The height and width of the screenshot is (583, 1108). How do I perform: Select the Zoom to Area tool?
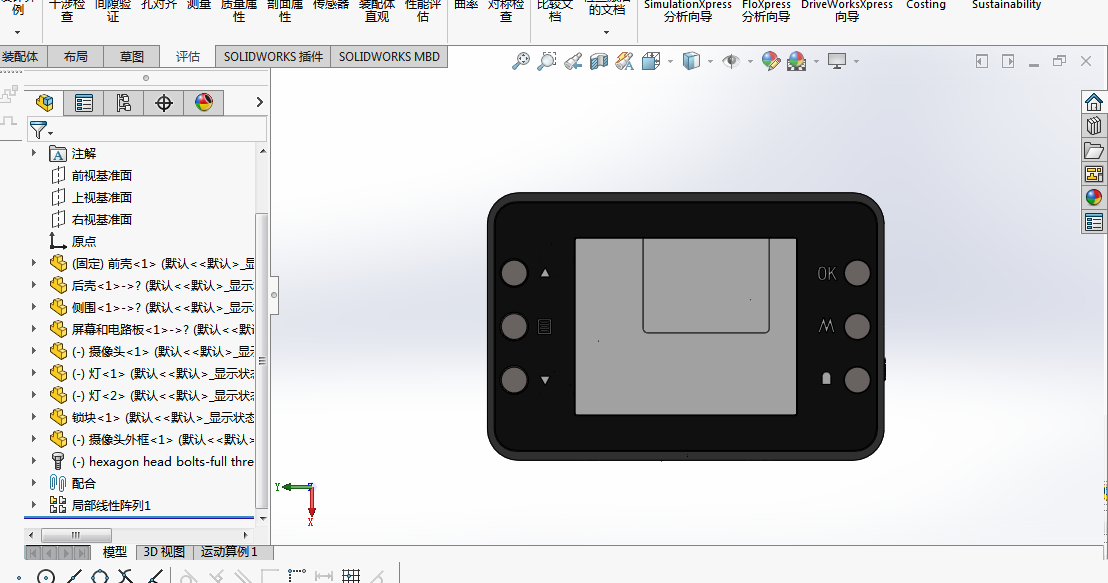coord(546,61)
